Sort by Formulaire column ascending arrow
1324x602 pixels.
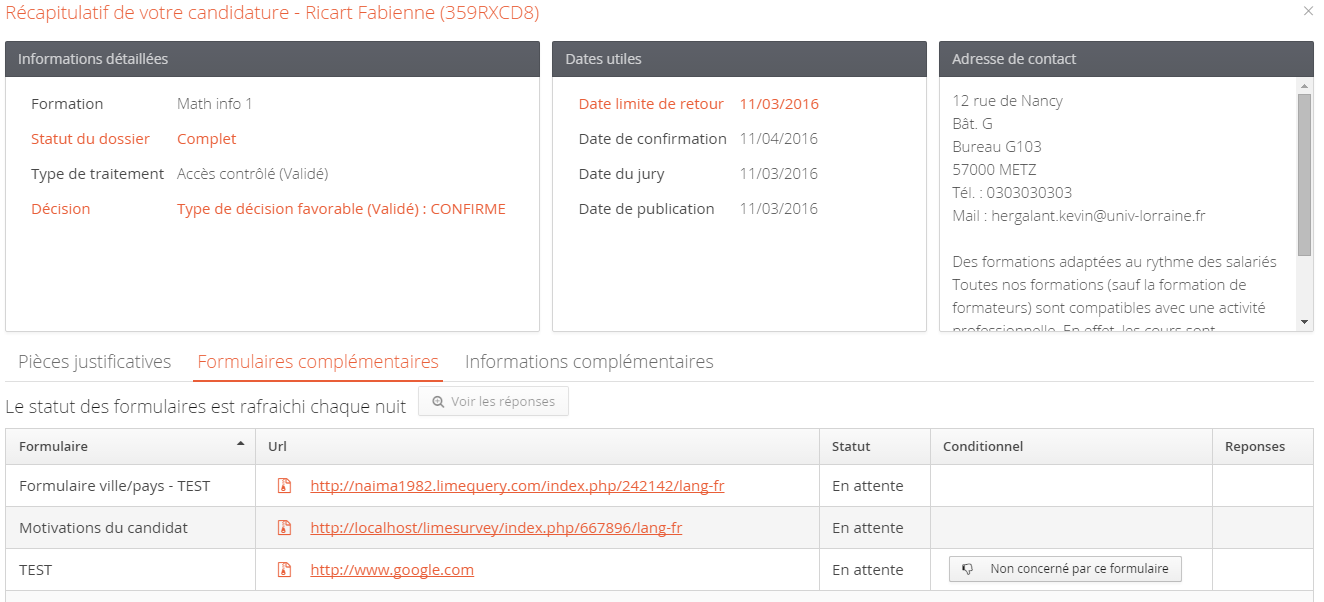(x=240, y=444)
